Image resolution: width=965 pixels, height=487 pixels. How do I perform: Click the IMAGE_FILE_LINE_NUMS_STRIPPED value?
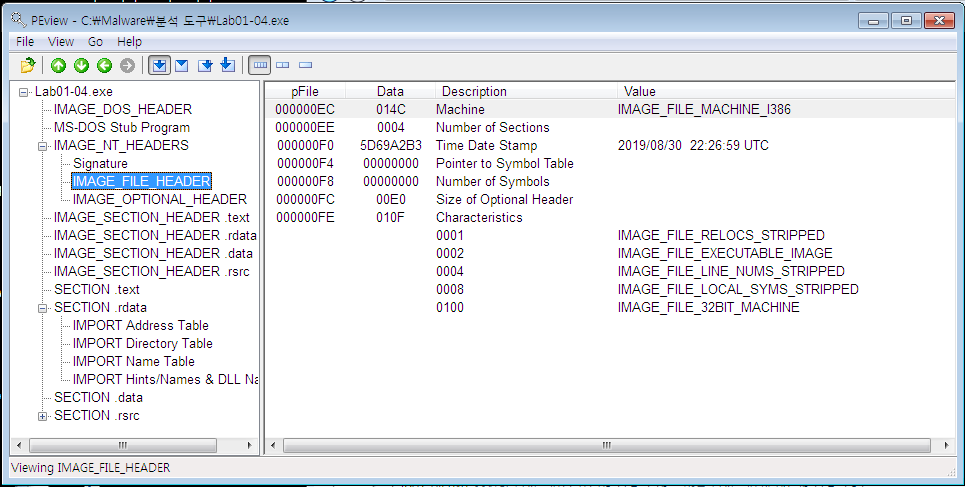pos(731,271)
